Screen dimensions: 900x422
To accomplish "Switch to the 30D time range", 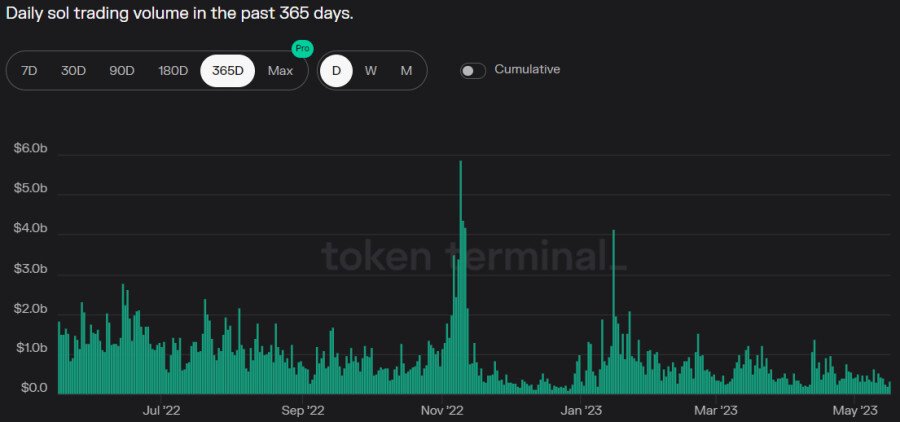I will pos(73,71).
